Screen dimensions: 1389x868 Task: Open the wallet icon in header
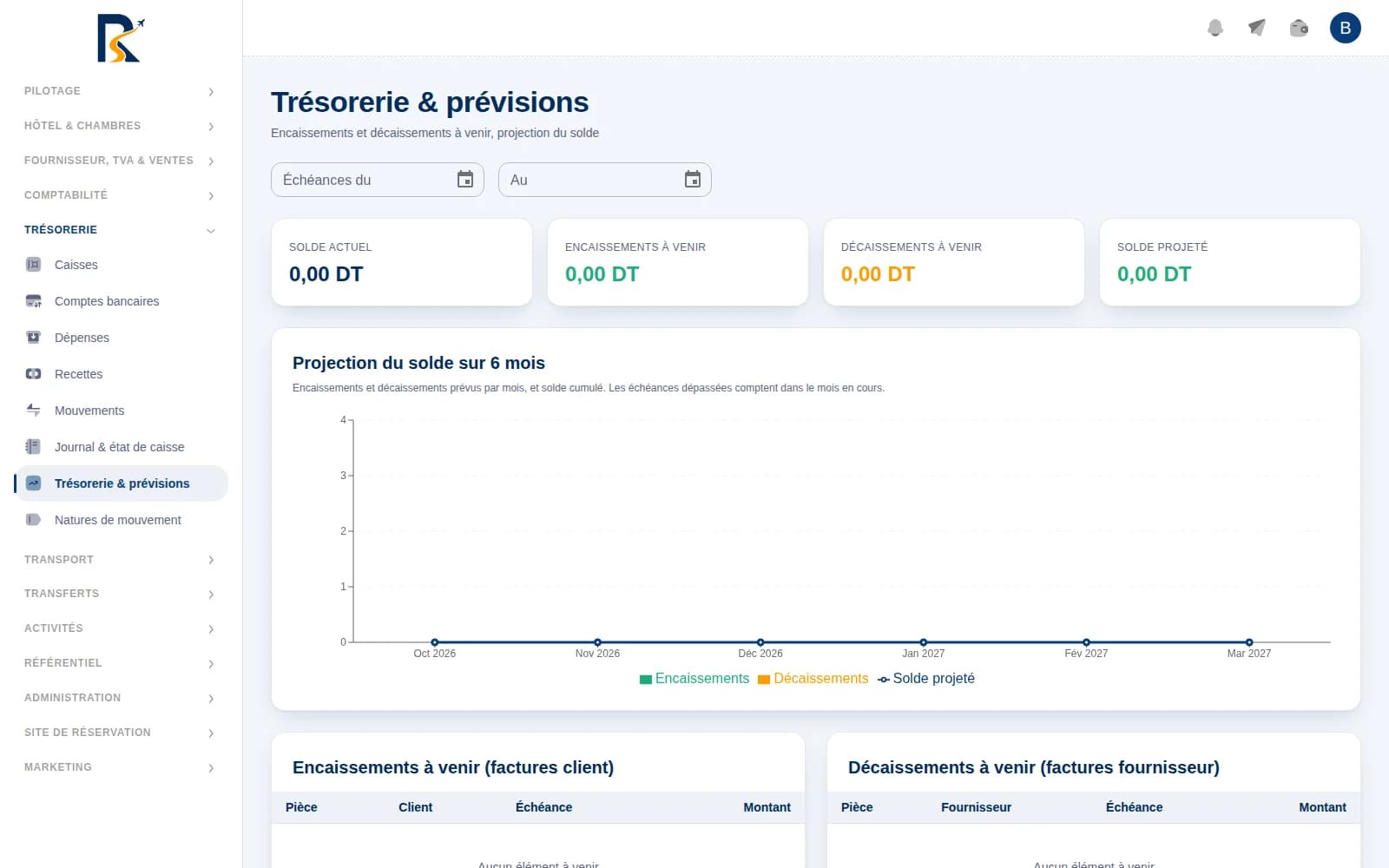pyautogui.click(x=1299, y=28)
